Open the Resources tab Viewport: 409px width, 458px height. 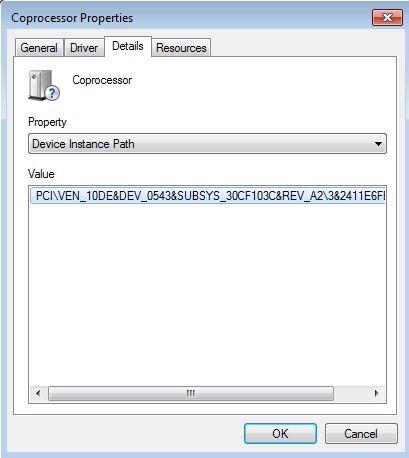(181, 48)
